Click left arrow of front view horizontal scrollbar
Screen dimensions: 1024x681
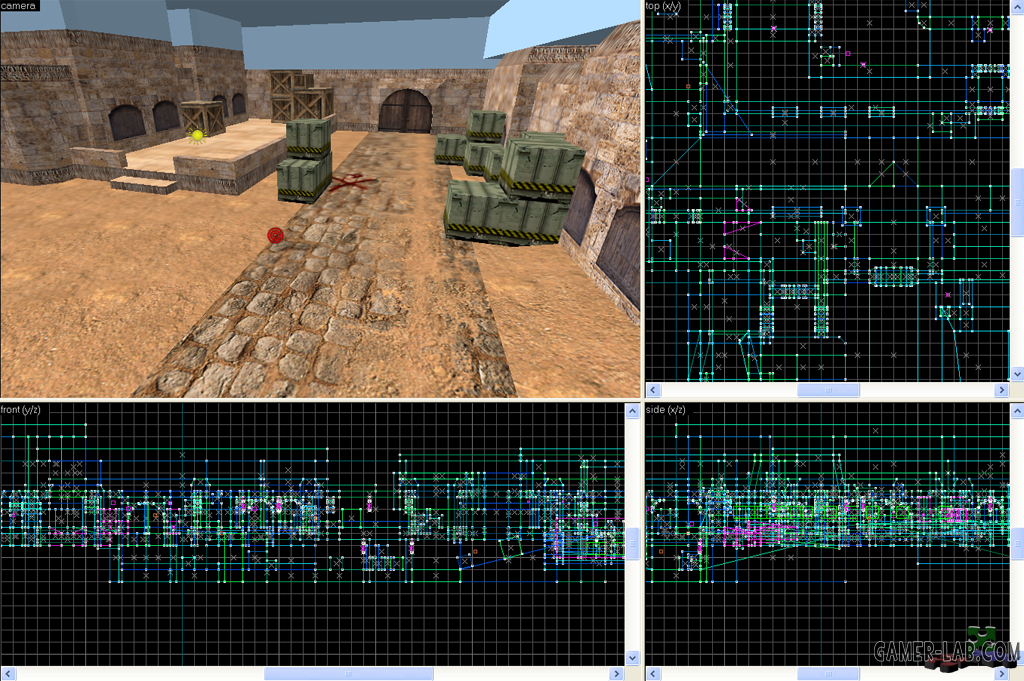8,674
